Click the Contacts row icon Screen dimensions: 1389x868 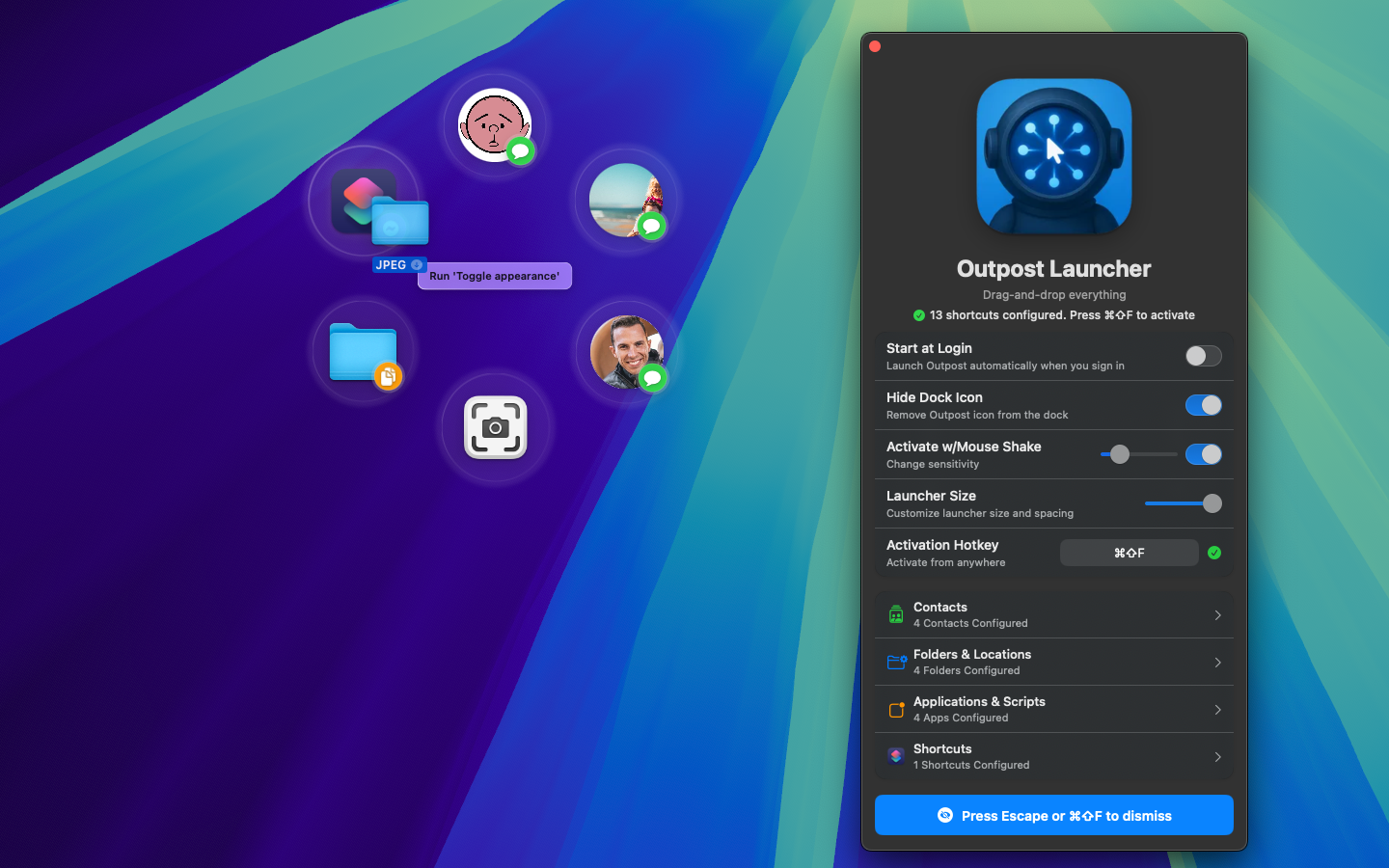[x=896, y=614]
